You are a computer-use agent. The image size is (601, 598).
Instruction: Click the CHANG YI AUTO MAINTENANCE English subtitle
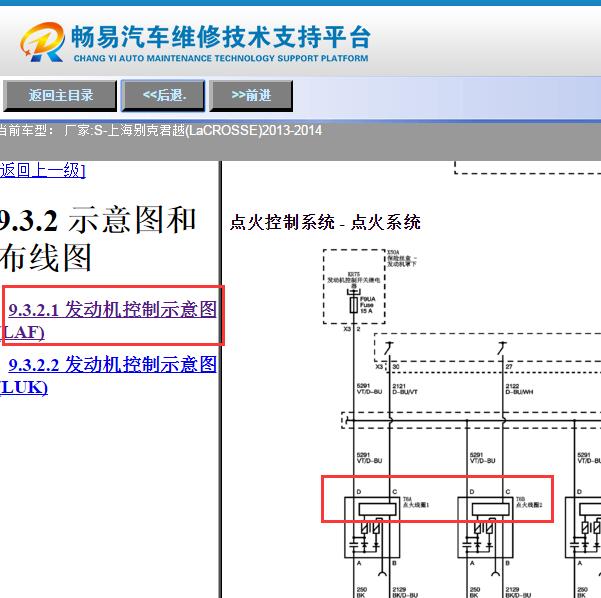point(221,58)
